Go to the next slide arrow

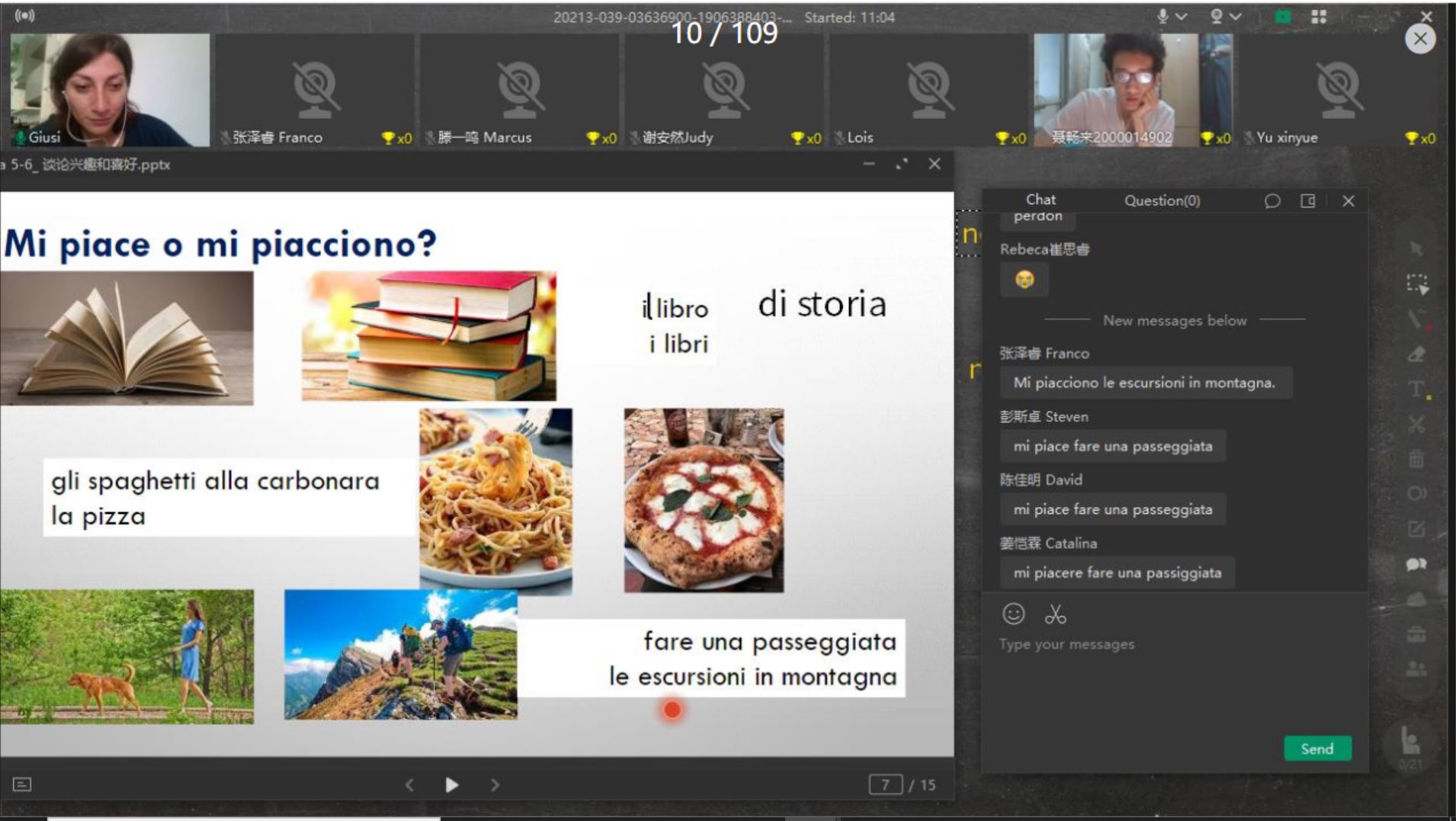pos(495,784)
